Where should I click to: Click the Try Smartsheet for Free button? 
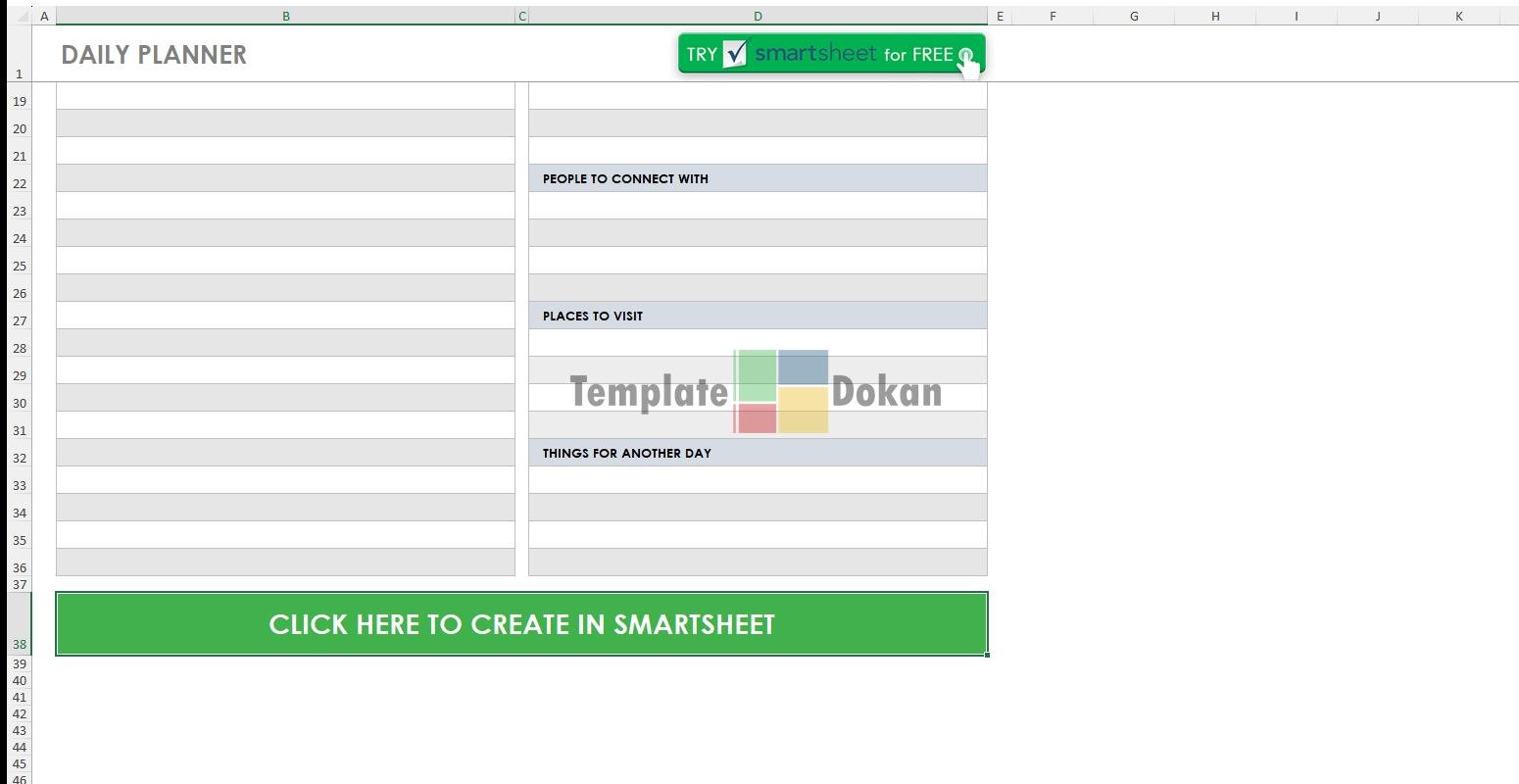click(x=831, y=54)
